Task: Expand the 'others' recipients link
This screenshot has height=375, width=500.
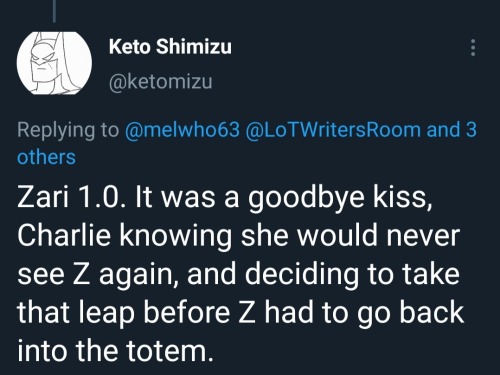Action: click(x=46, y=157)
